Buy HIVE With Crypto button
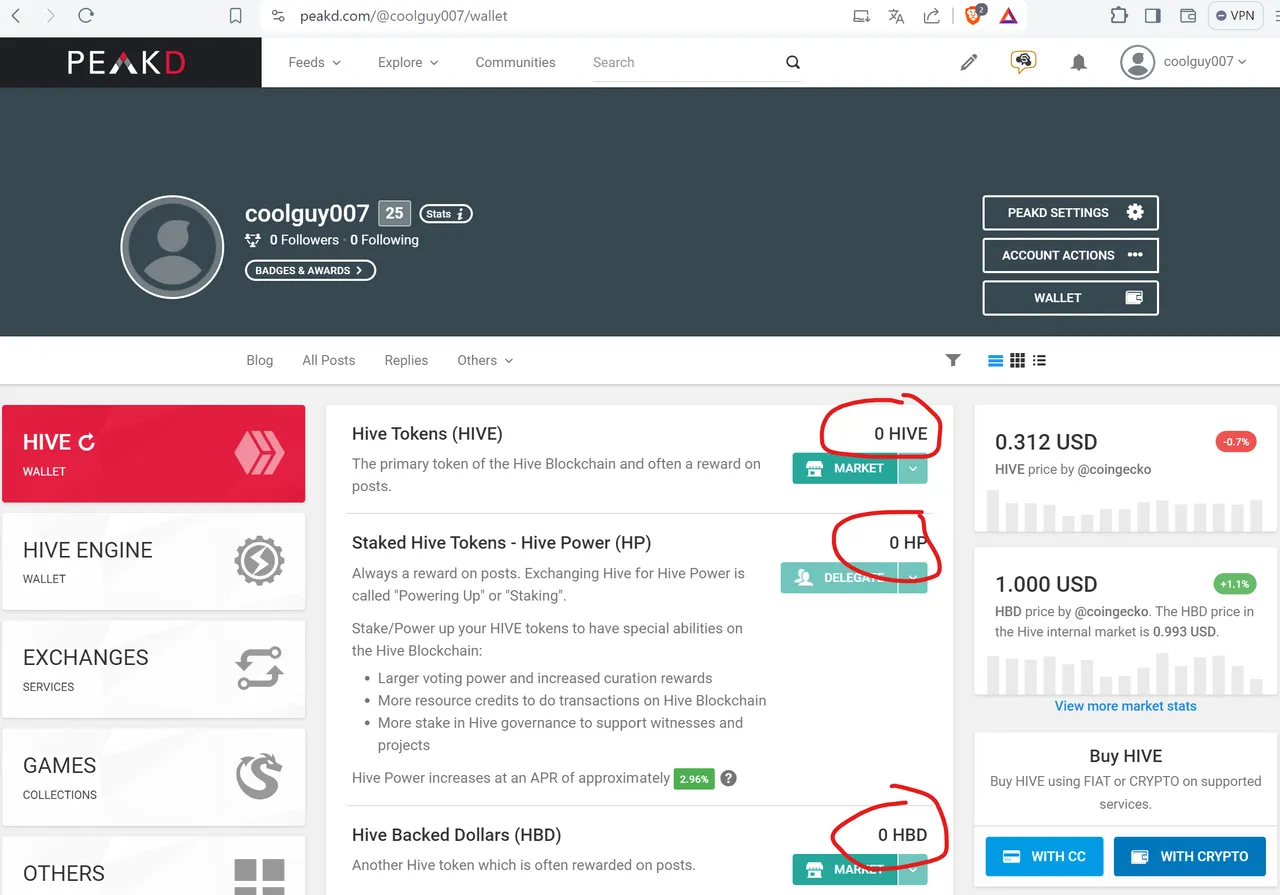This screenshot has width=1280, height=895. pos(1190,856)
